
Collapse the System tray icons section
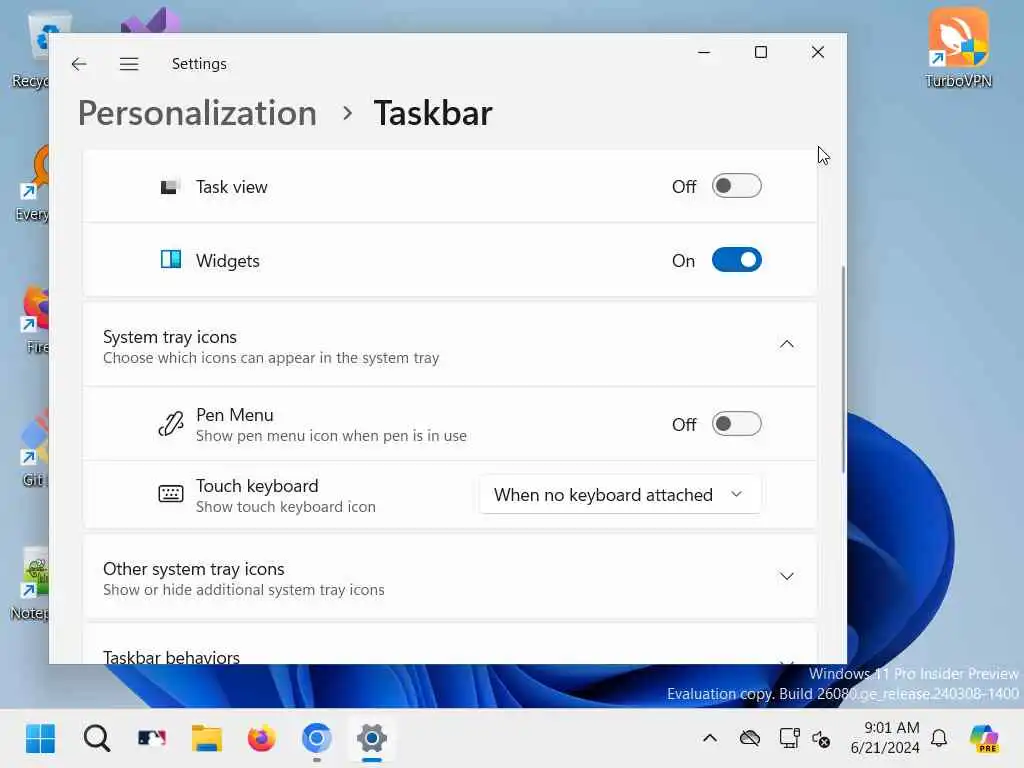coord(786,344)
